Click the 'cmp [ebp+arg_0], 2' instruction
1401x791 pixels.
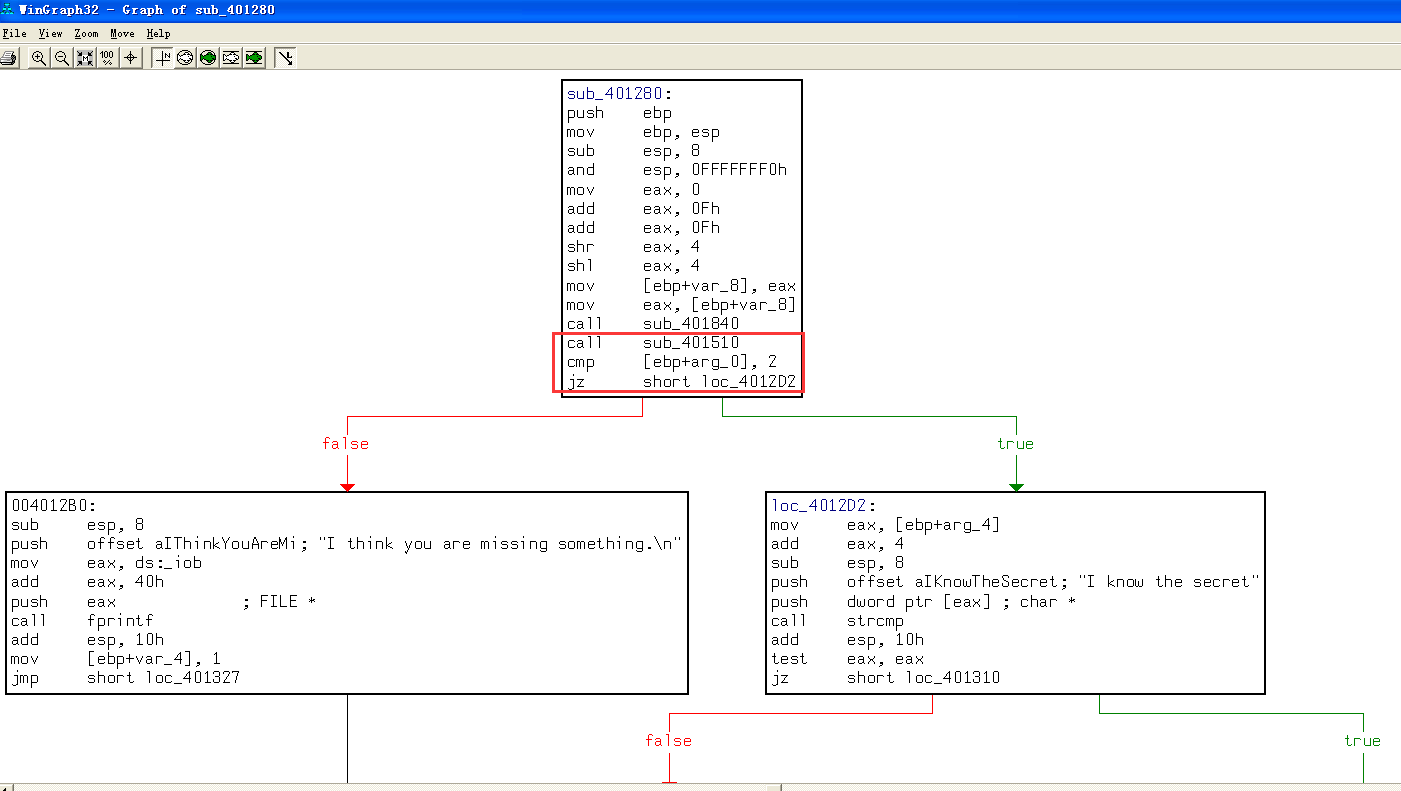(x=671, y=362)
